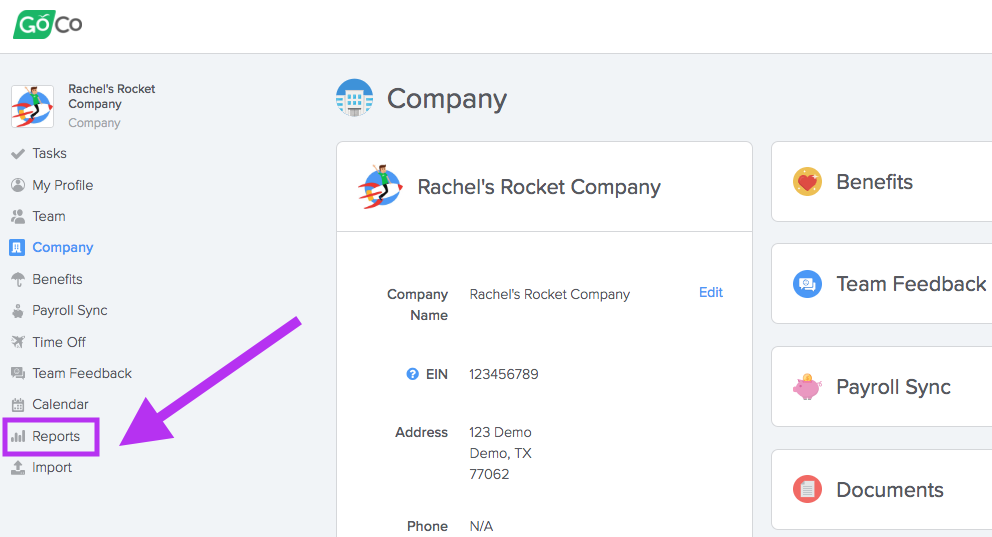Click the Team Feedback chat icon in sidebar
This screenshot has width=992, height=537.
pyautogui.click(x=18, y=373)
